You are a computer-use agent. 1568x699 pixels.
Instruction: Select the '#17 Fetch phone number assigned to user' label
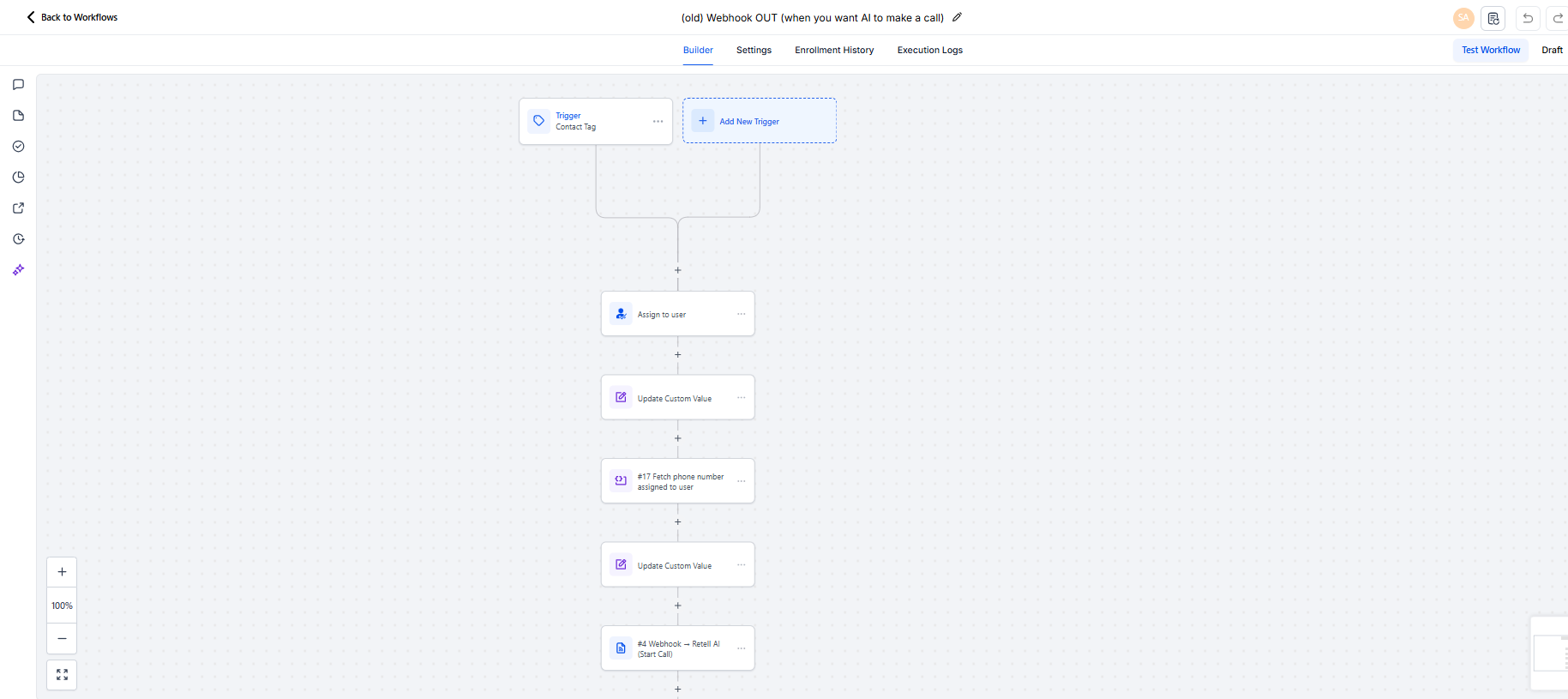(x=681, y=482)
